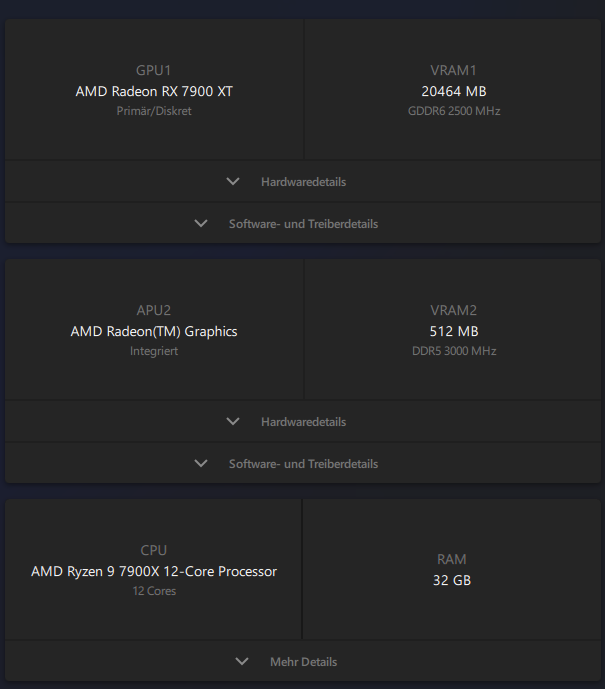The height and width of the screenshot is (689, 605).
Task: Click the chevron icon beside Mehr Details
Action: point(241,662)
